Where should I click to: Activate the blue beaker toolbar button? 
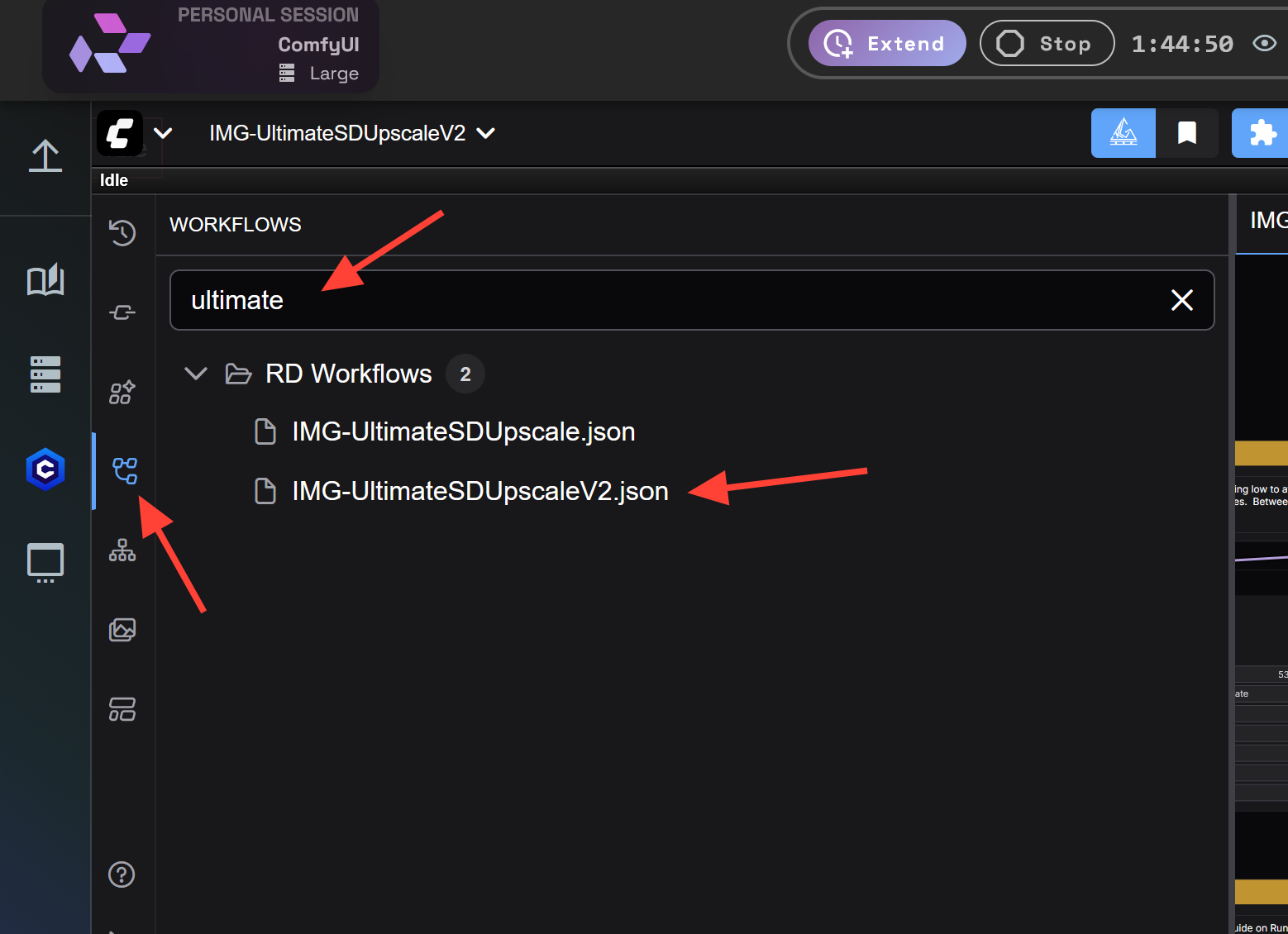1123,133
